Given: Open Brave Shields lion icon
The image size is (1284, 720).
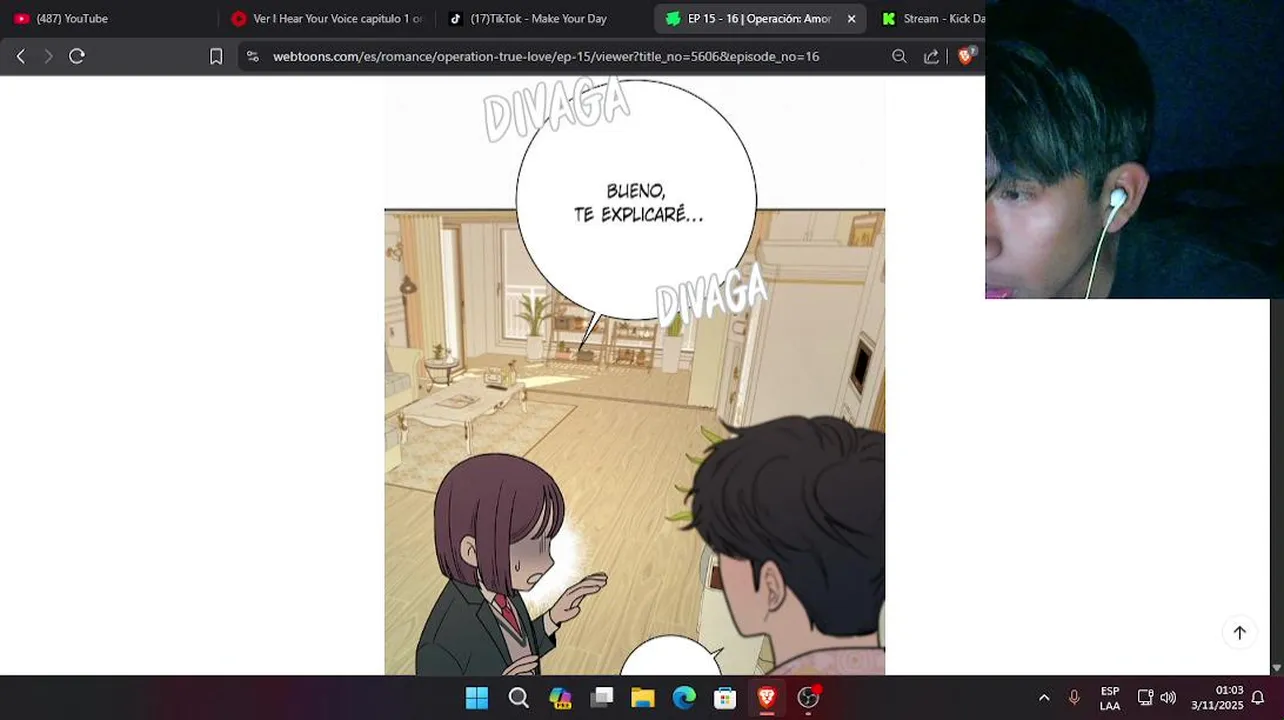Looking at the screenshot, I should click(966, 57).
